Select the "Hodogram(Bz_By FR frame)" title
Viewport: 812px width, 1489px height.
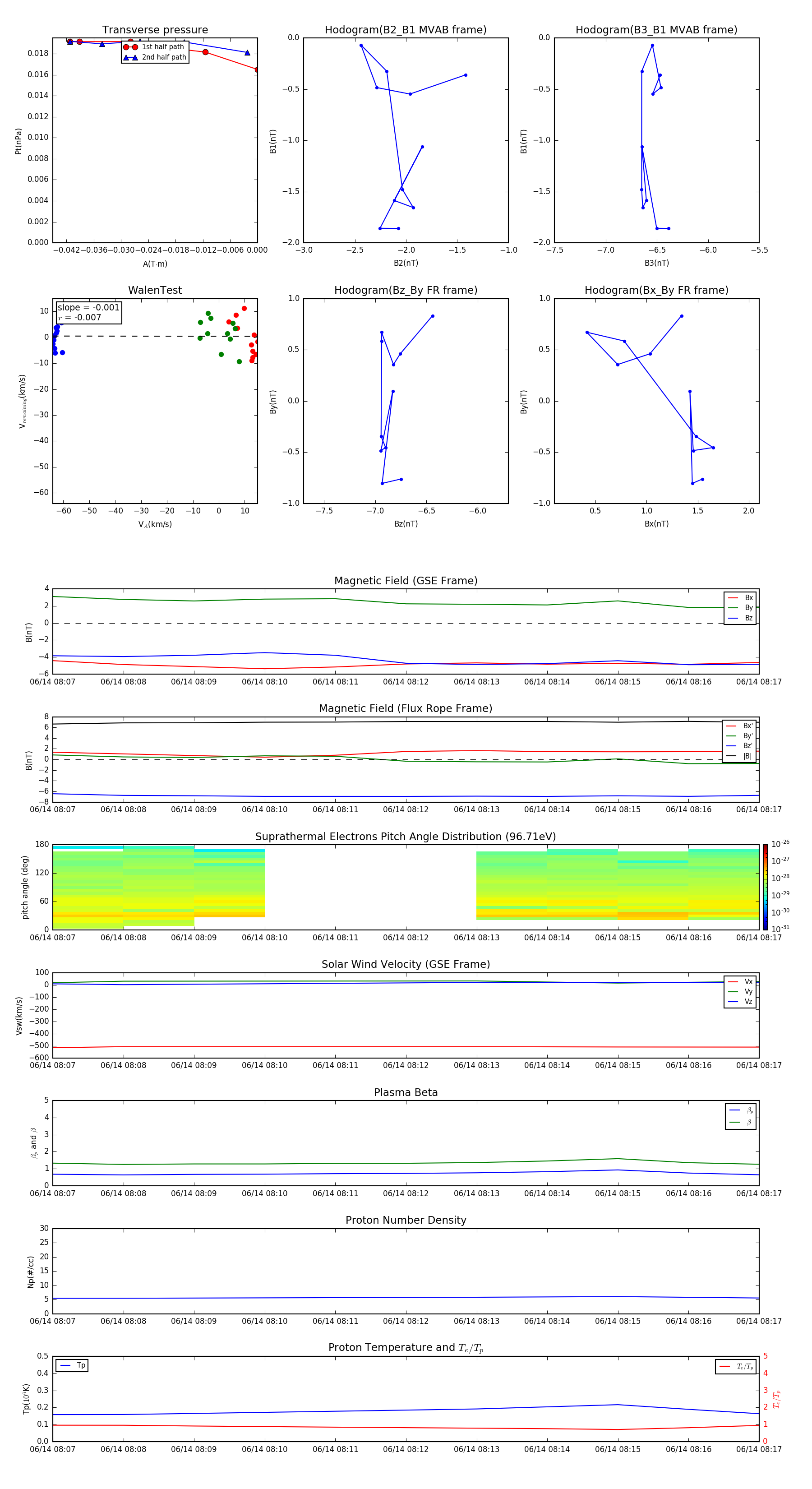pyautogui.click(x=406, y=290)
